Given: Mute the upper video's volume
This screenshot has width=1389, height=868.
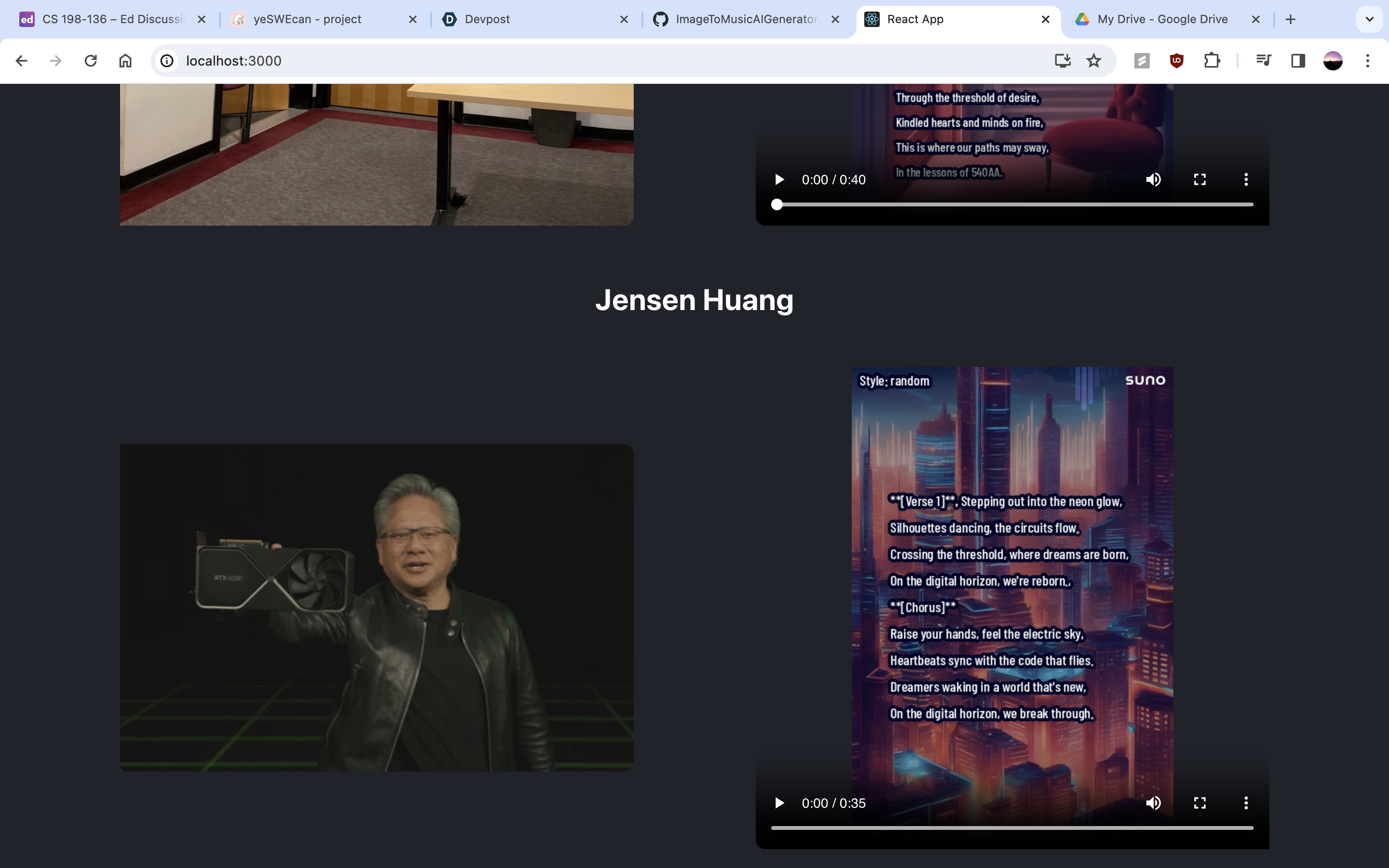Looking at the screenshot, I should coord(1153,180).
